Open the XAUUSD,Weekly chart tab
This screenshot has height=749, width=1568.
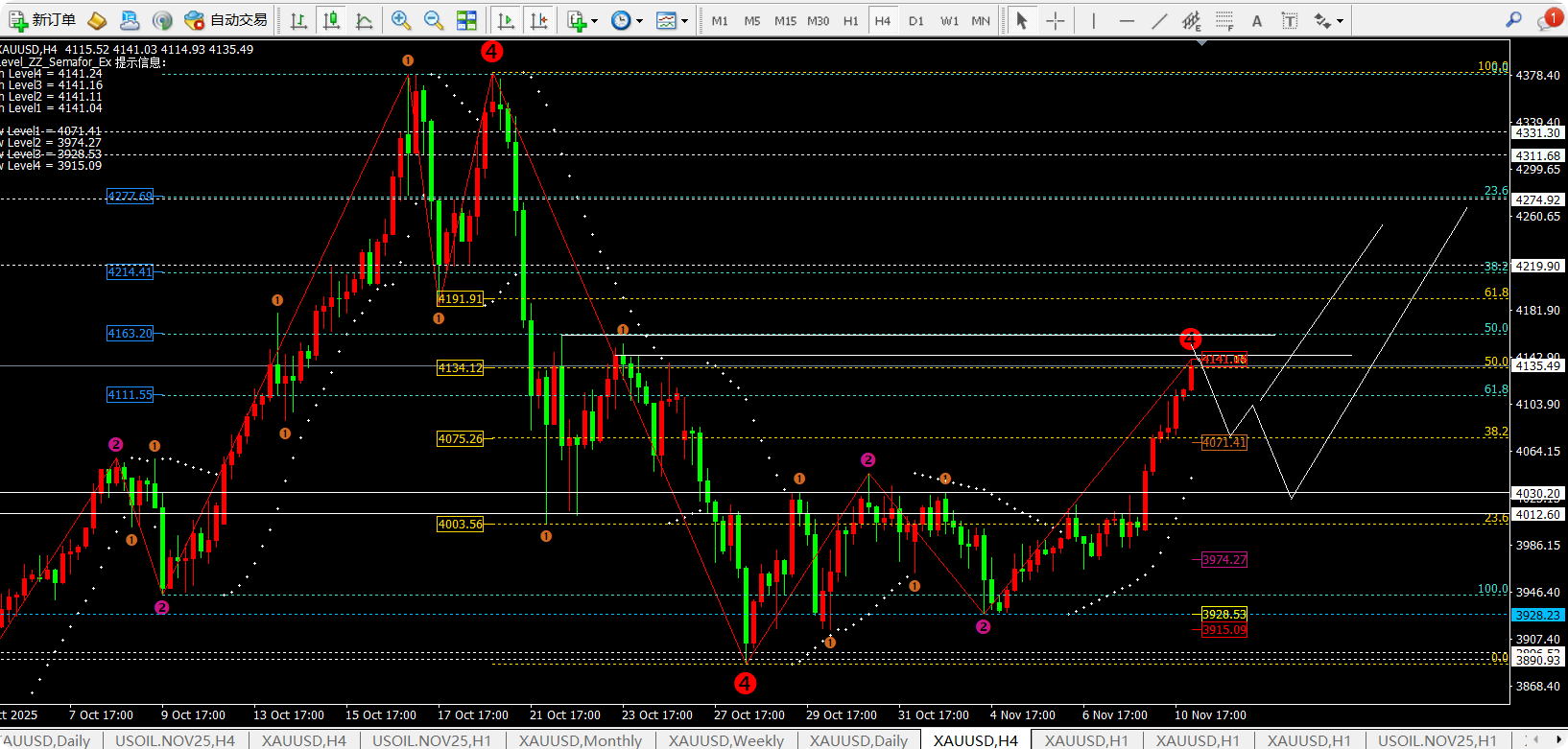725,740
